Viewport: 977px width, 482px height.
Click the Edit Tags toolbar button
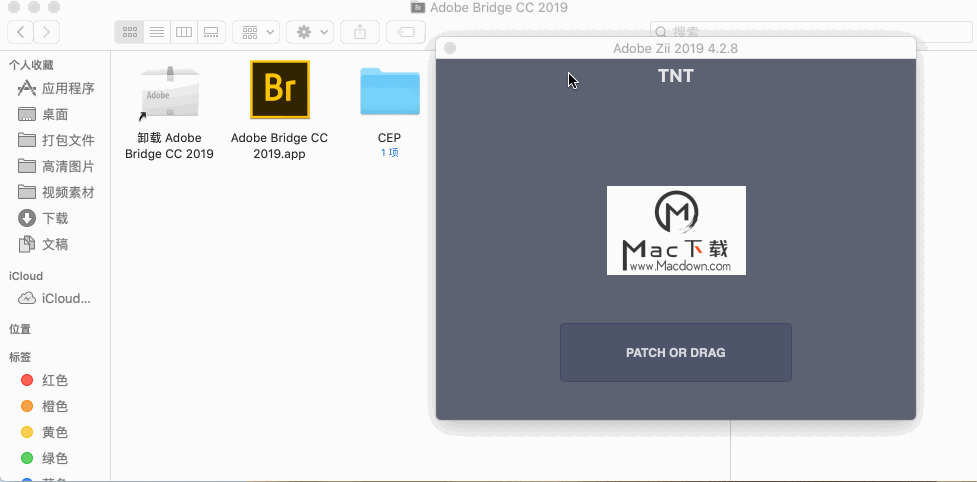pos(406,32)
